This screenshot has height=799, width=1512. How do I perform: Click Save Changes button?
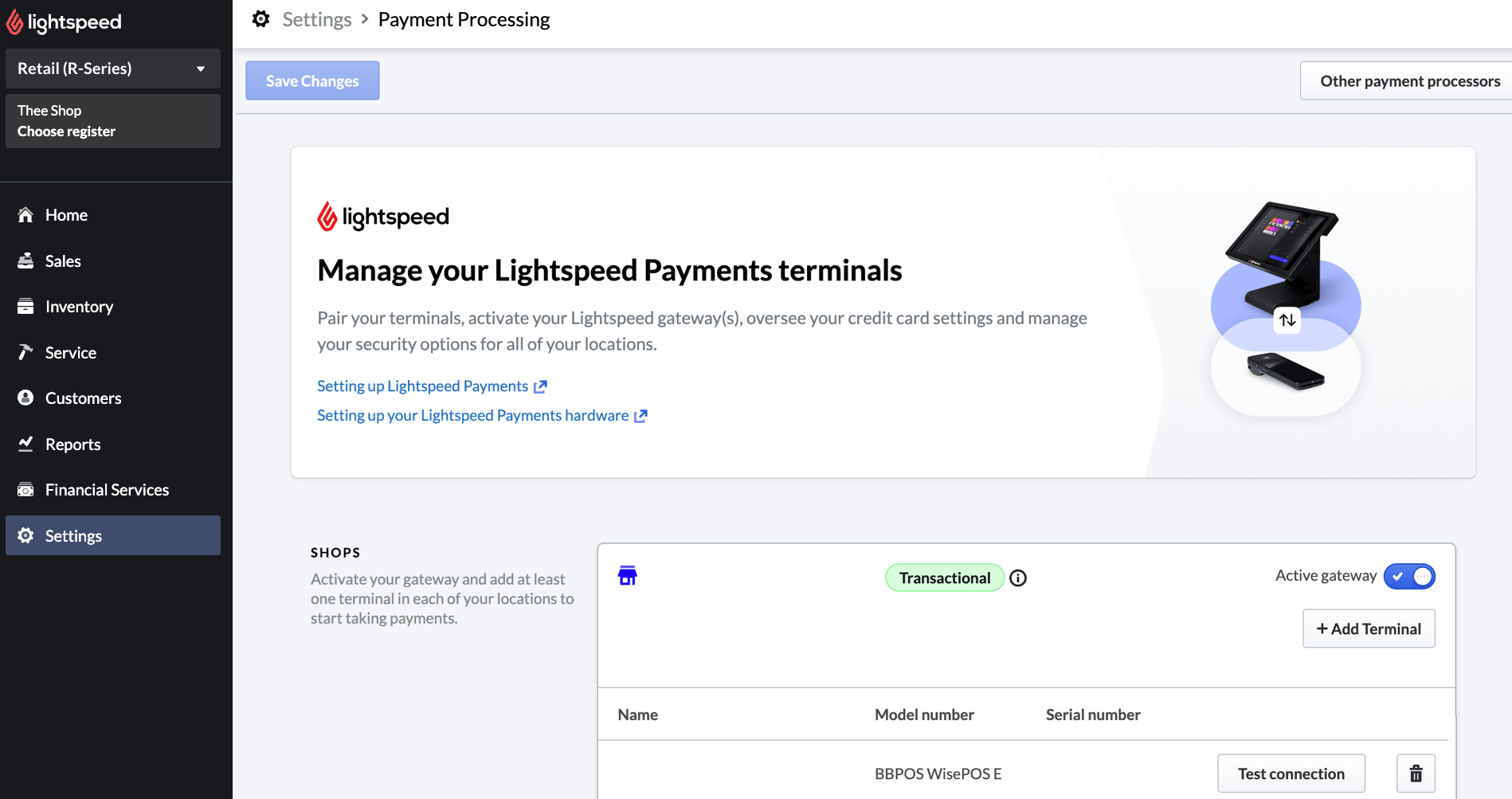coord(312,80)
